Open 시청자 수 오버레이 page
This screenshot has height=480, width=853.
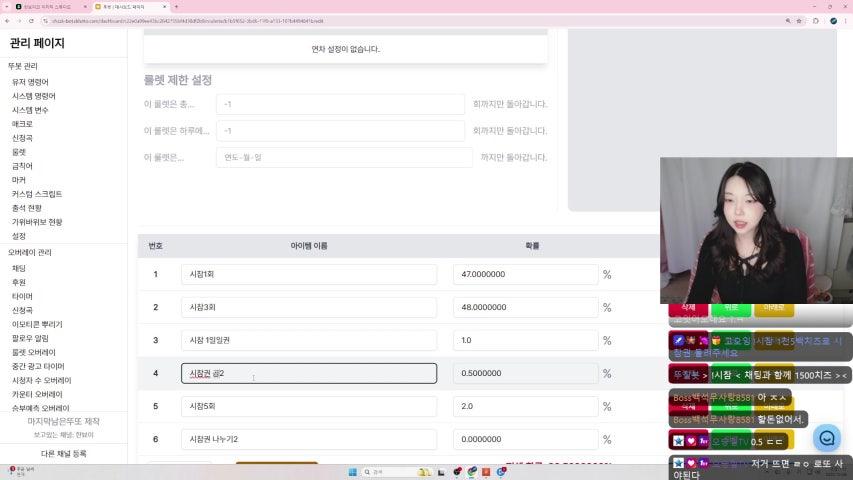pos(41,380)
